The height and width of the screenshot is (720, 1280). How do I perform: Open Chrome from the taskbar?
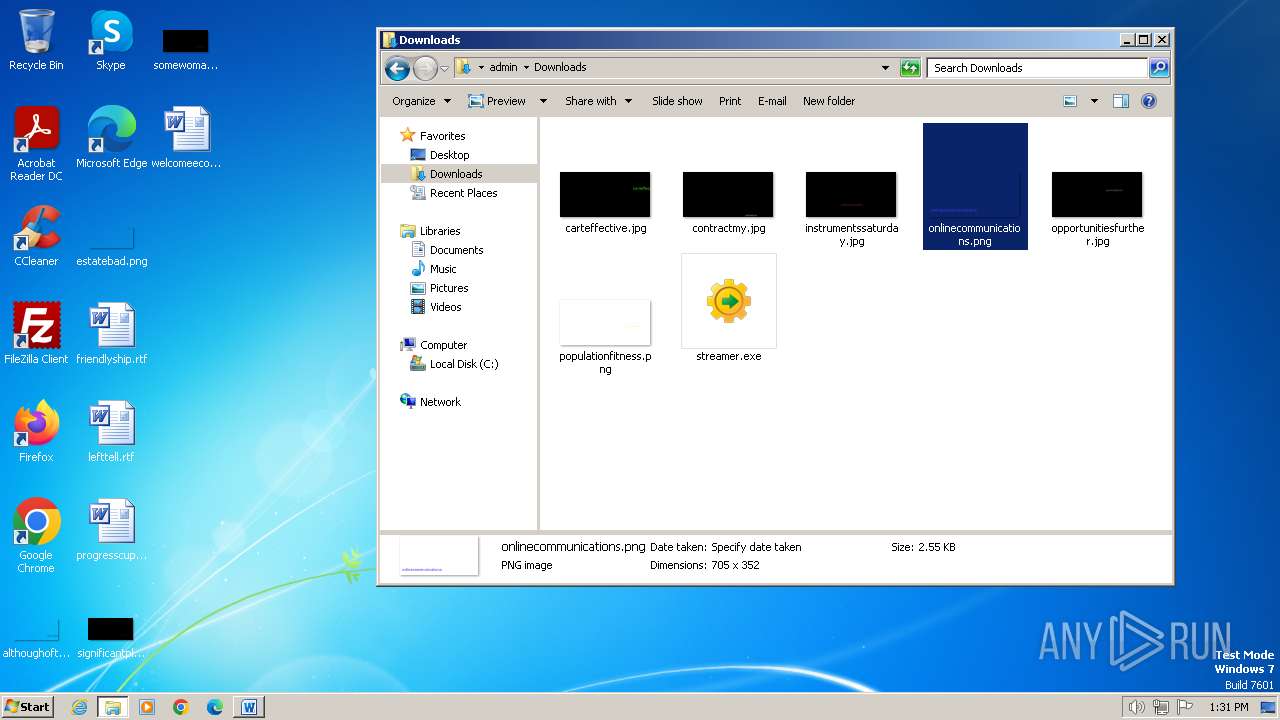(x=181, y=707)
